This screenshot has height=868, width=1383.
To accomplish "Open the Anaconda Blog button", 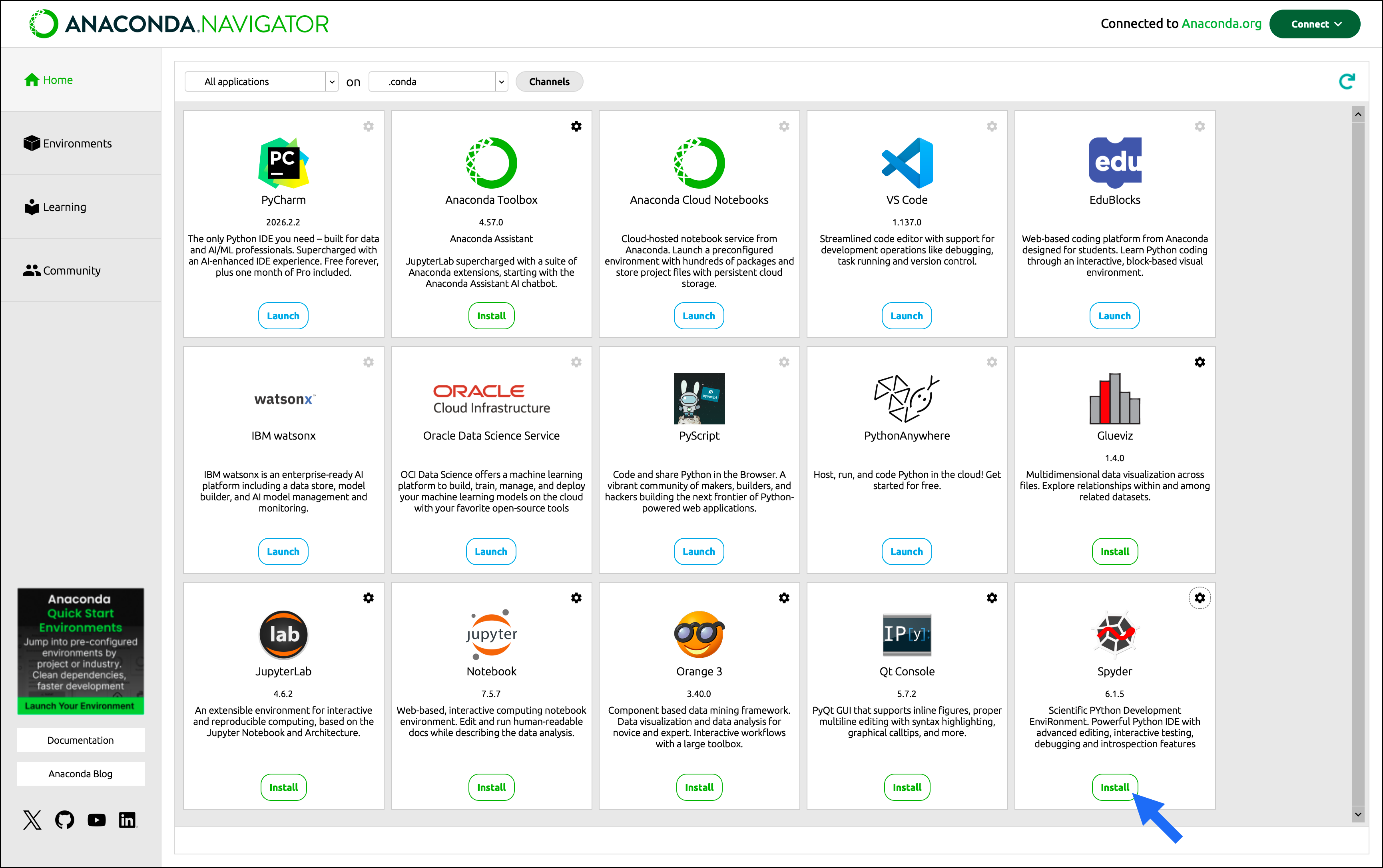I will [x=80, y=774].
